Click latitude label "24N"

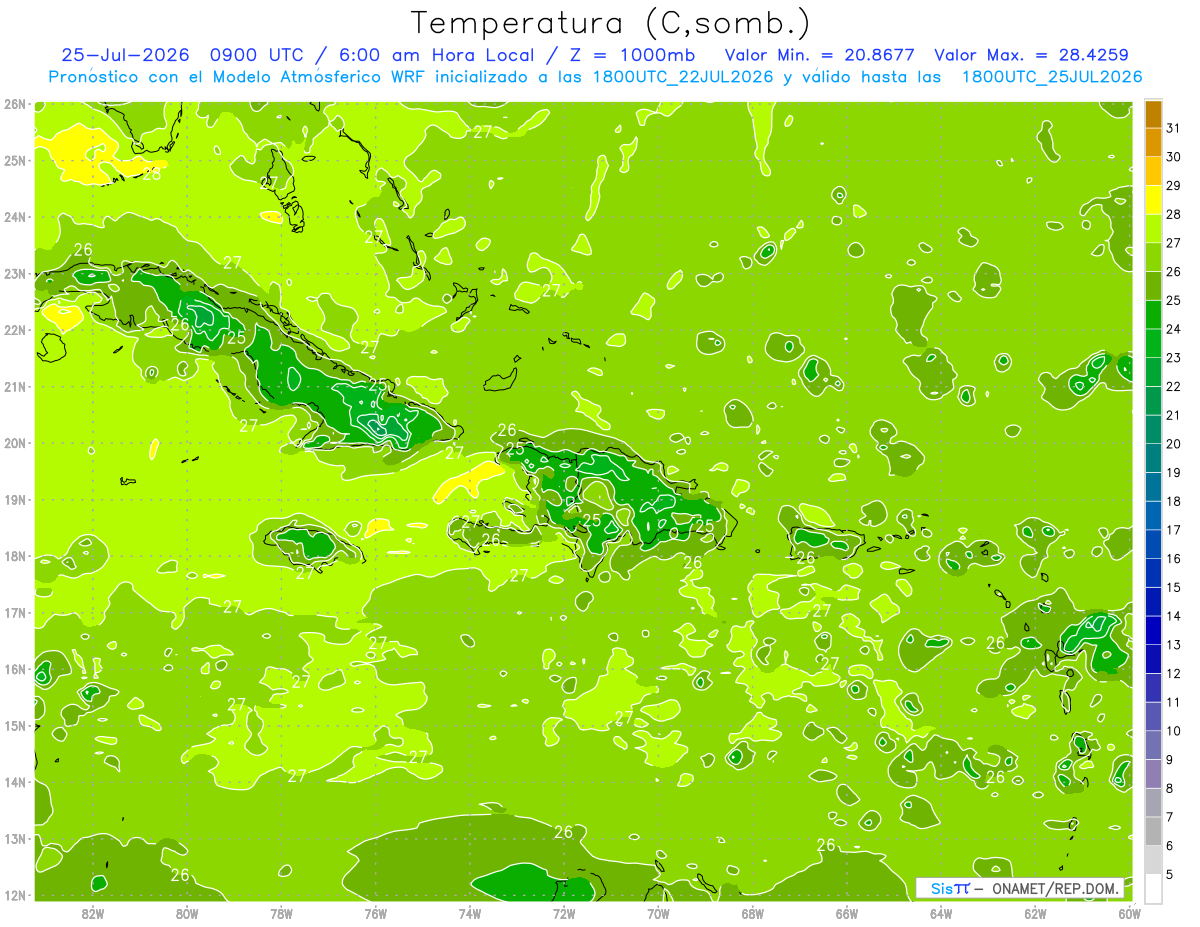[x=14, y=217]
